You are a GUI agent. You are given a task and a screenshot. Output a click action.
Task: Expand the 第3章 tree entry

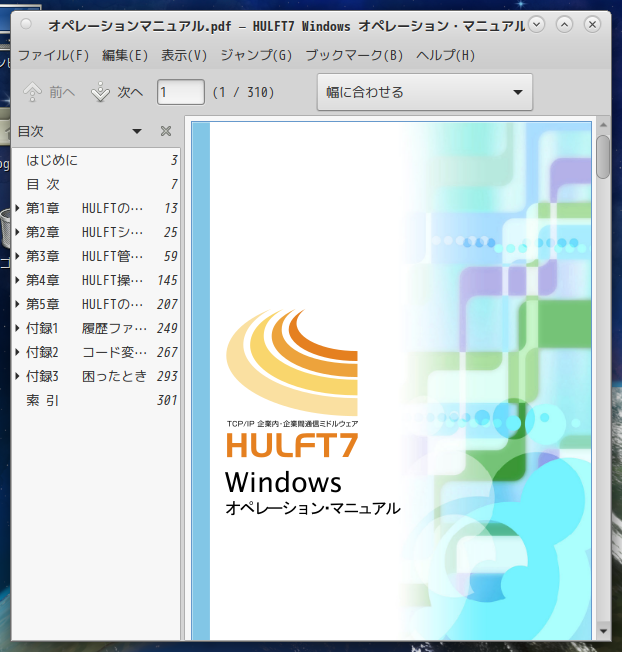pyautogui.click(x=17, y=256)
